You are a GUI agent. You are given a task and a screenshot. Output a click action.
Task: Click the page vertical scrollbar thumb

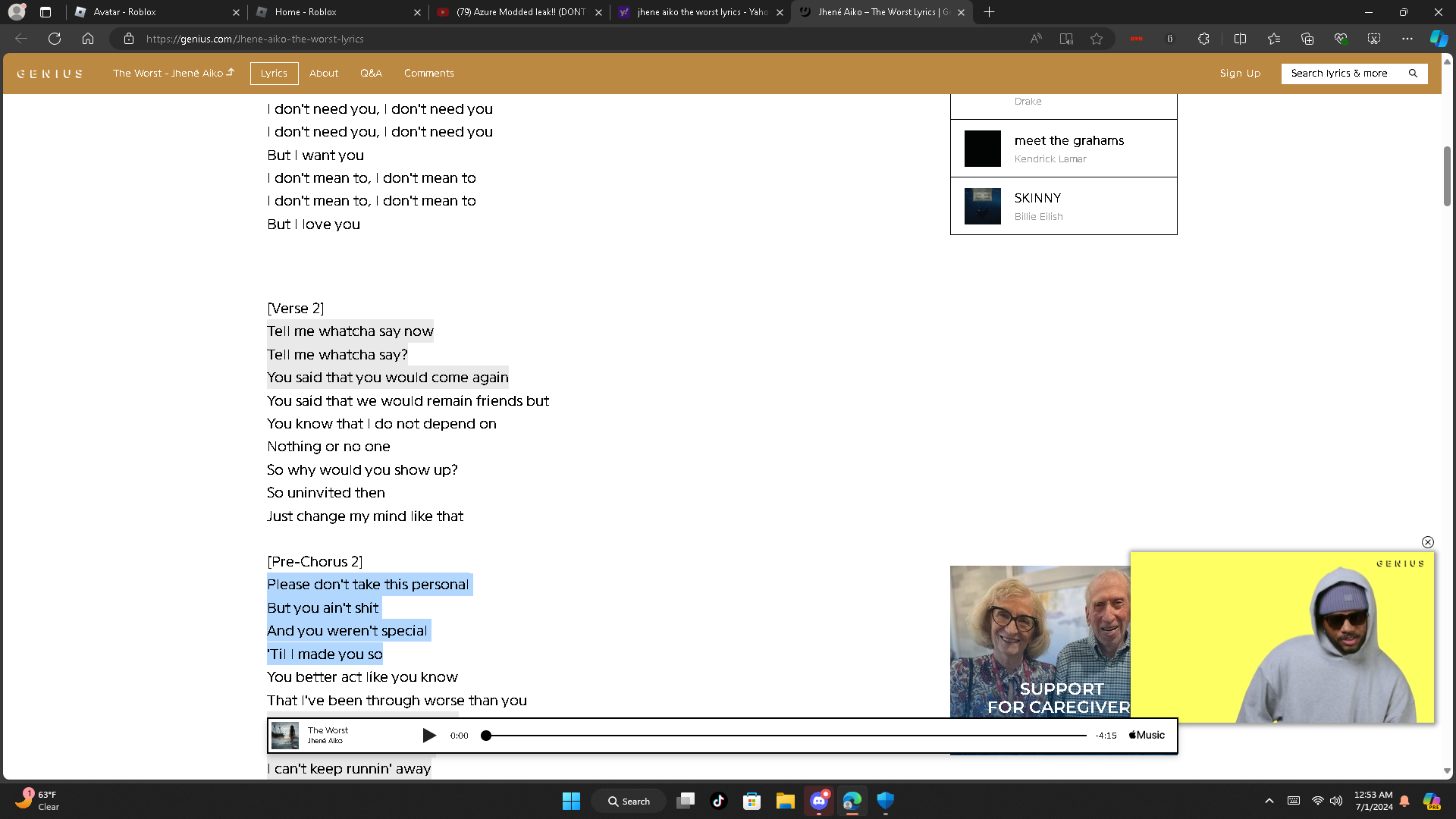click(1447, 176)
